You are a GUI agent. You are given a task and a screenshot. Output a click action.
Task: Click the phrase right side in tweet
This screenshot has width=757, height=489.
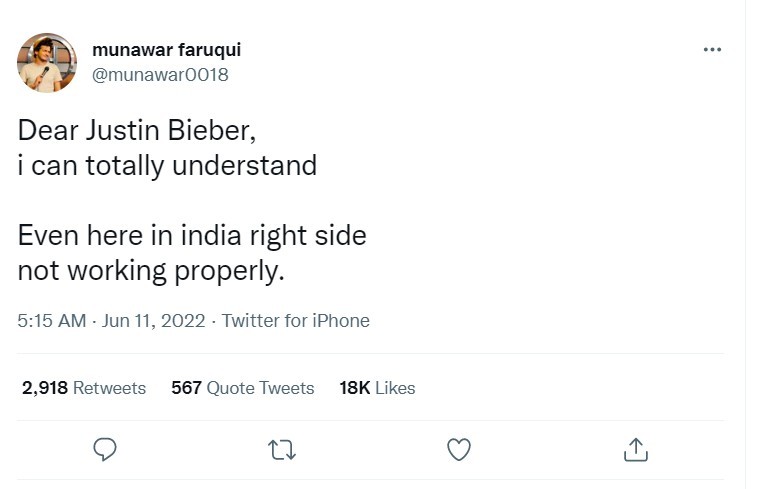pos(308,237)
